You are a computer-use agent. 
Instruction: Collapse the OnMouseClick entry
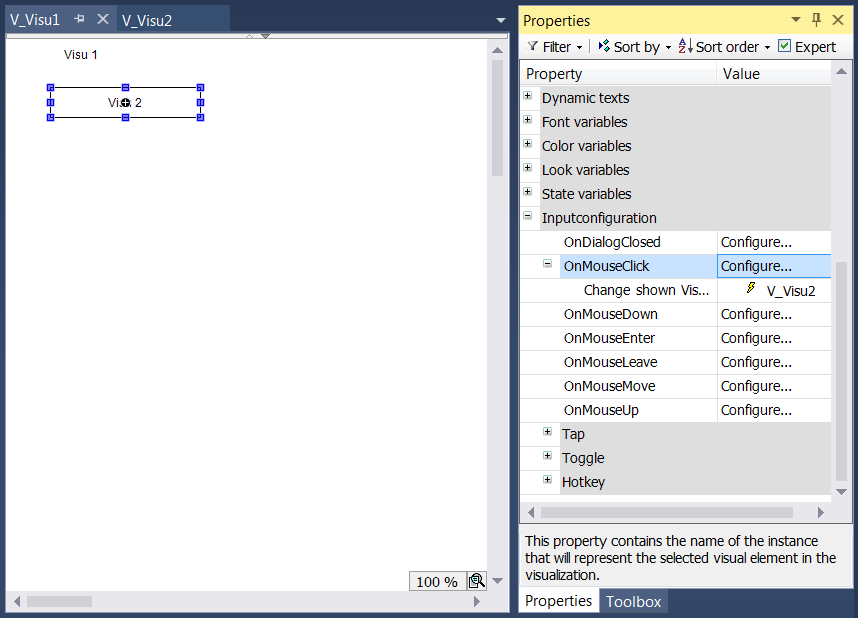coord(547,264)
